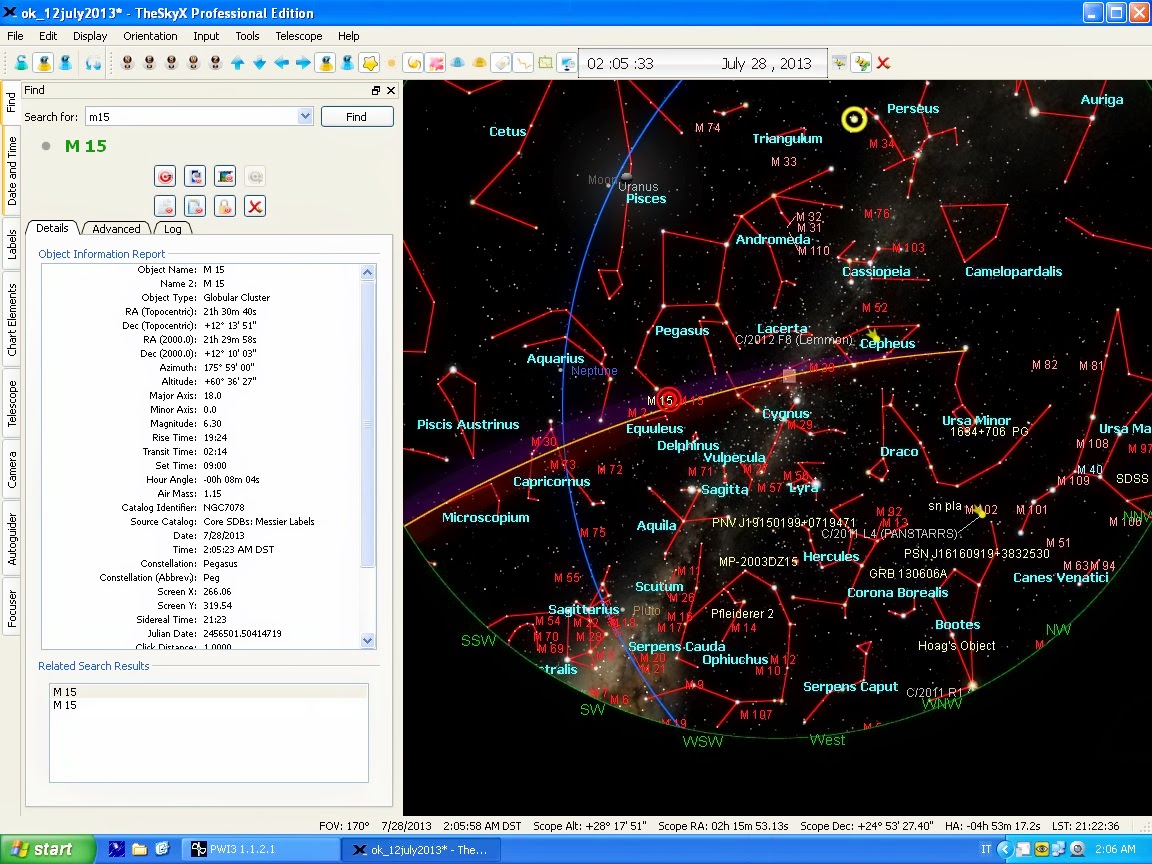Click the padlock lock-on-target icon
Viewport: 1152px width, 864px height.
point(225,206)
